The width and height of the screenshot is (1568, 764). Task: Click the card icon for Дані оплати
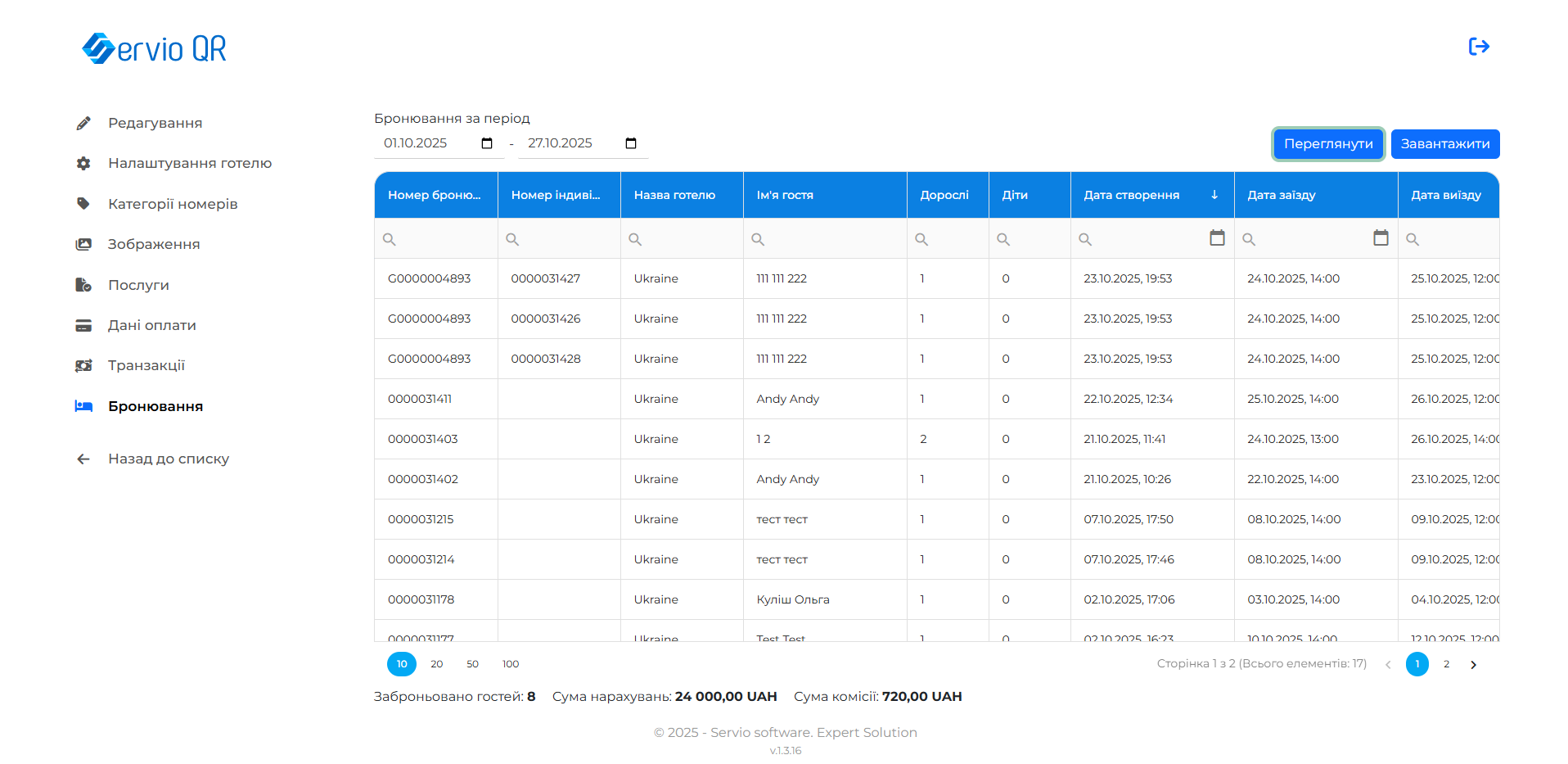tap(83, 325)
